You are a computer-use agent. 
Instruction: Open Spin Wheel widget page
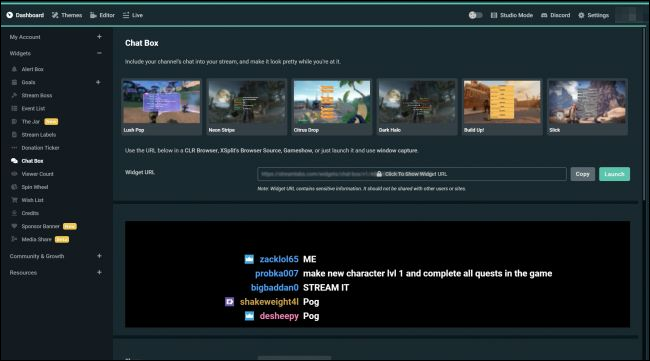pyautogui.click(x=35, y=187)
